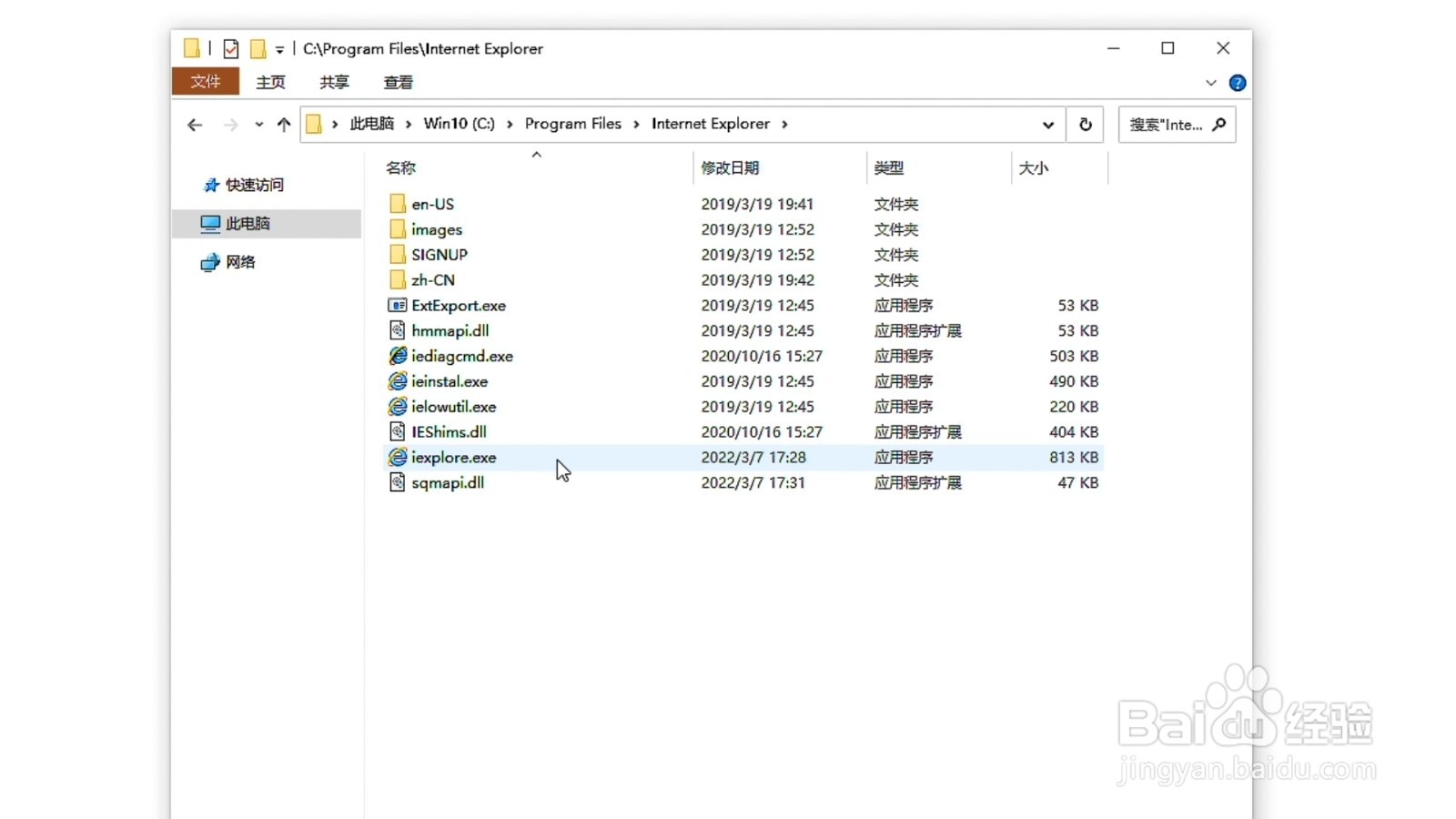Open the 查看 ribbon tab

[x=398, y=83]
